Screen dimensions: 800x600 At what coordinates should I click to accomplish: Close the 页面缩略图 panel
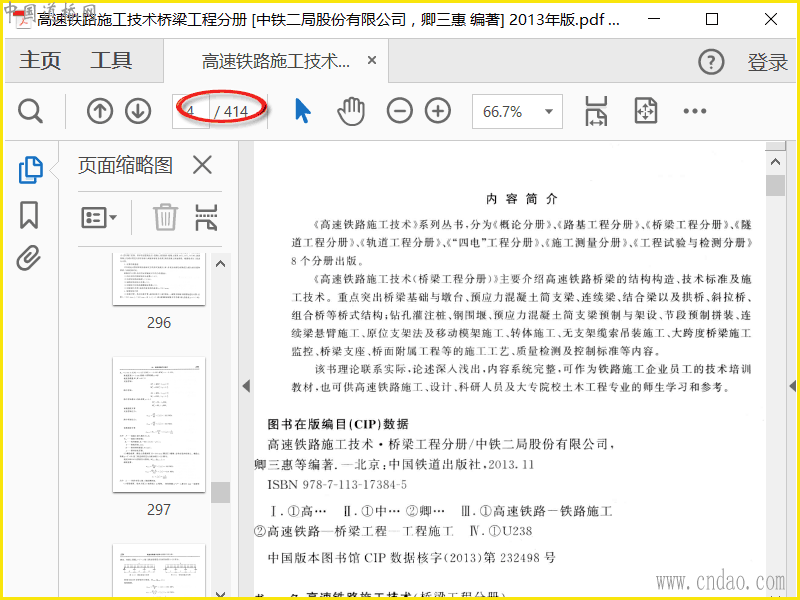pos(202,165)
